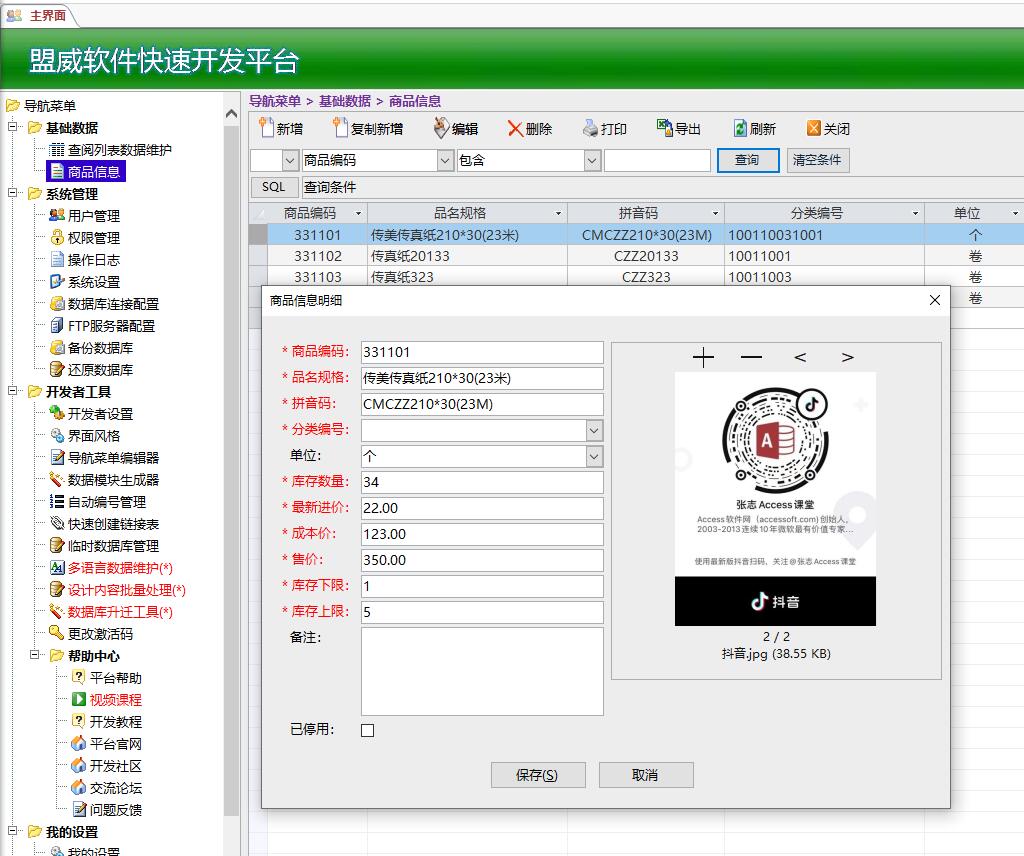Open 还原数据库 via its icon

click(57, 370)
